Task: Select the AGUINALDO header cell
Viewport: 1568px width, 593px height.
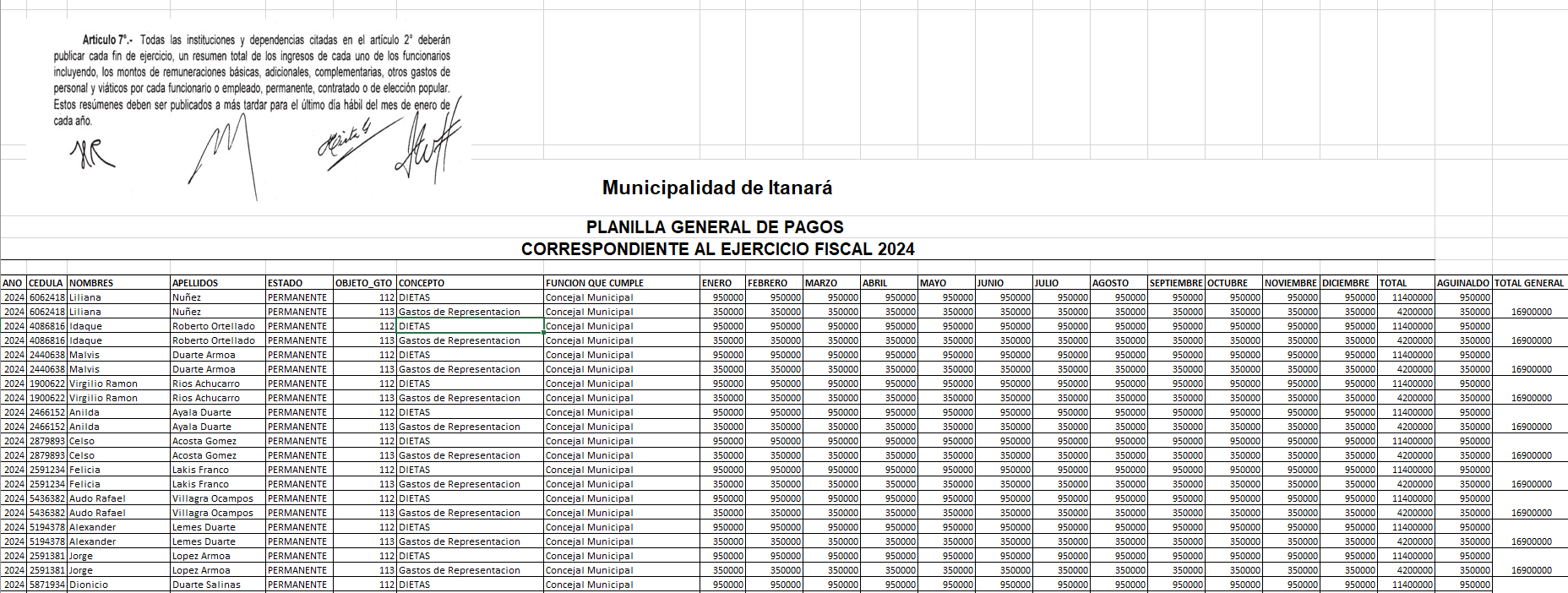Action: 1463,283
